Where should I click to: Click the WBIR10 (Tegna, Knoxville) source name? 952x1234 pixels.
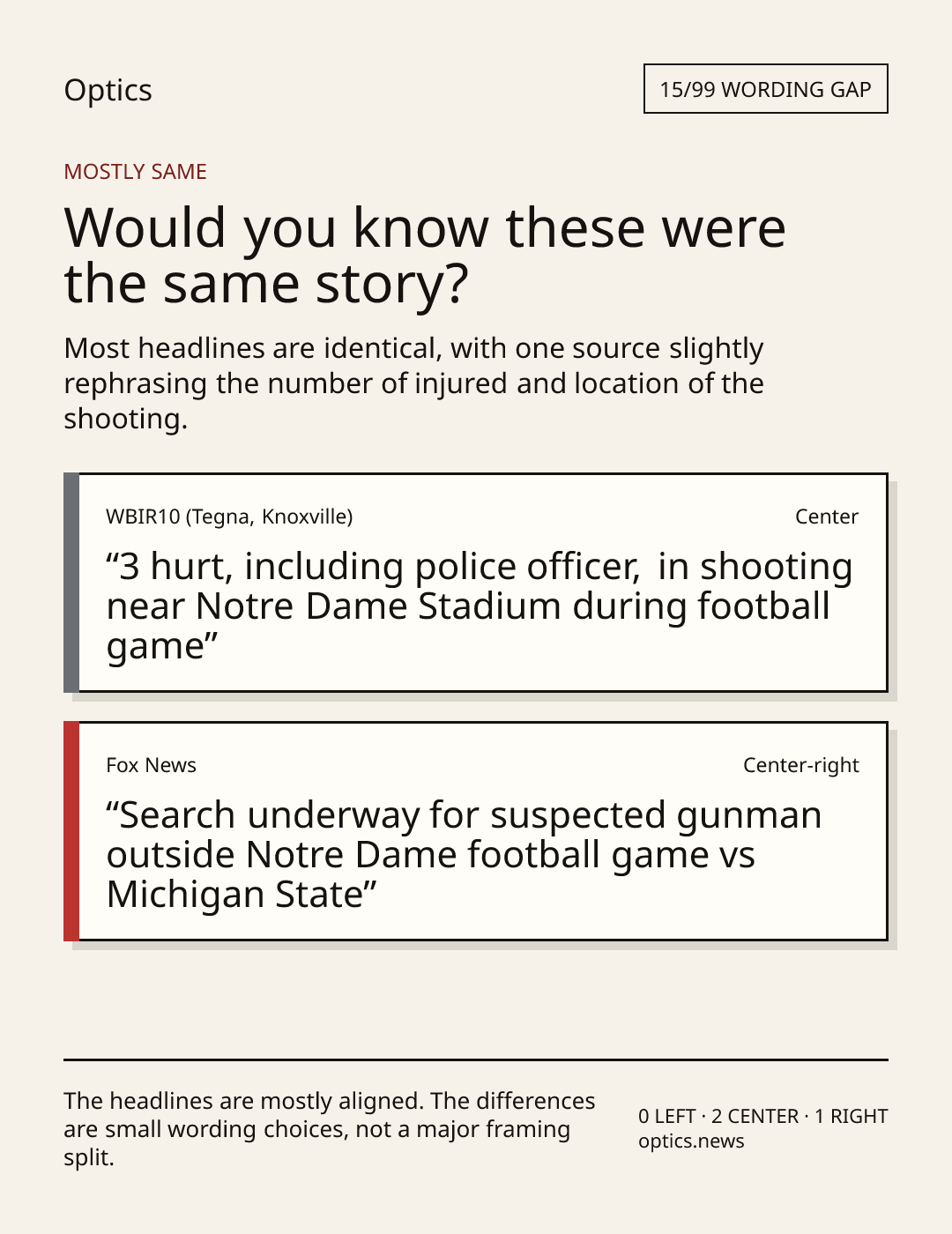tap(229, 517)
